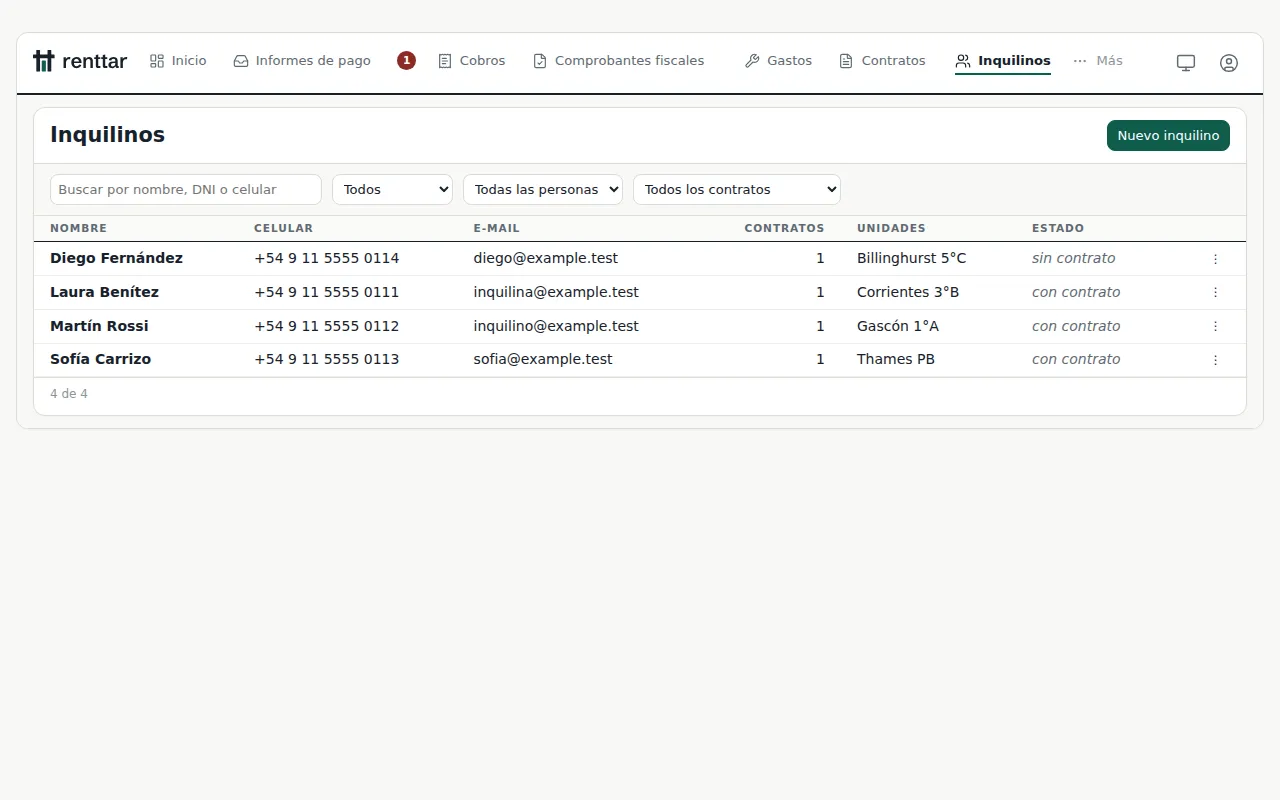The height and width of the screenshot is (800, 1280).
Task: Go to the Inicio tab
Action: [x=178, y=61]
